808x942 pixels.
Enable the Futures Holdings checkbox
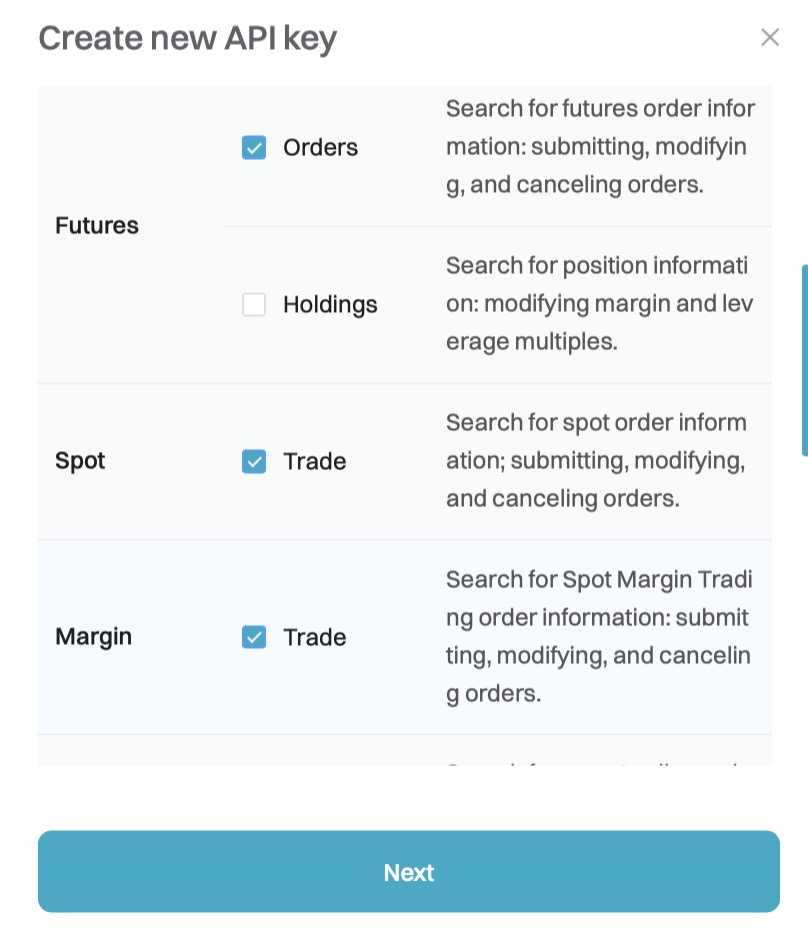tap(254, 305)
